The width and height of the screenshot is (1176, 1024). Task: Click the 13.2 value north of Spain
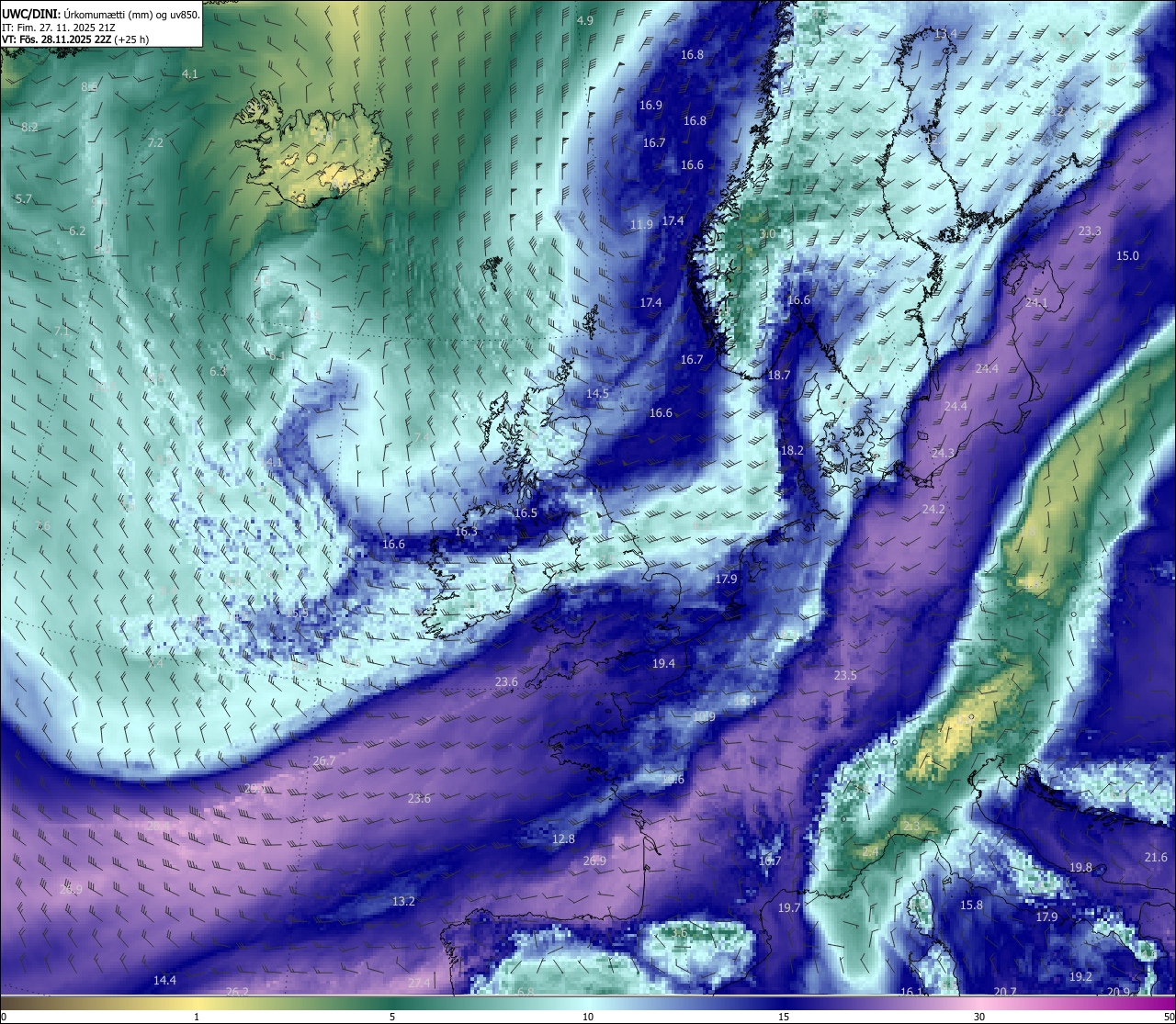pyautogui.click(x=403, y=901)
